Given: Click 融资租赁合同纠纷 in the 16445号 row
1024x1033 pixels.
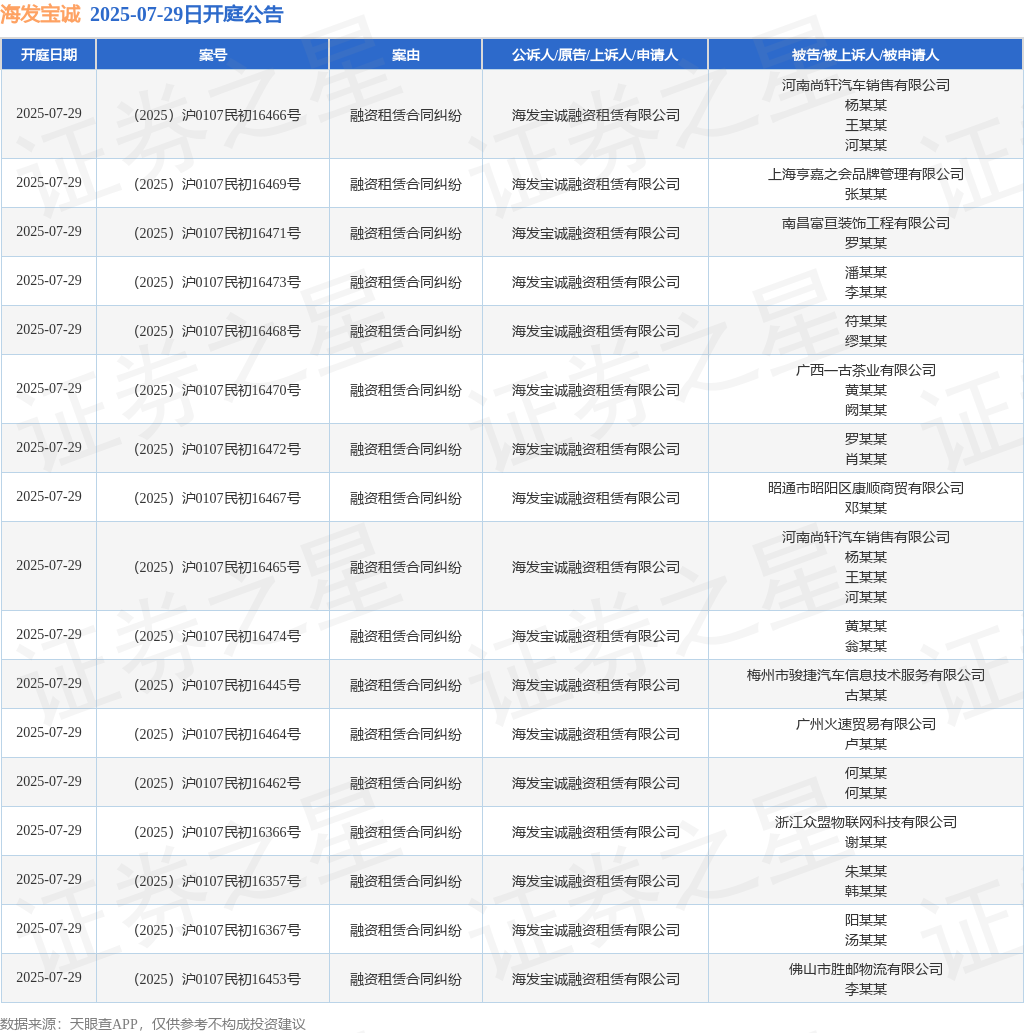Looking at the screenshot, I should (x=406, y=685).
